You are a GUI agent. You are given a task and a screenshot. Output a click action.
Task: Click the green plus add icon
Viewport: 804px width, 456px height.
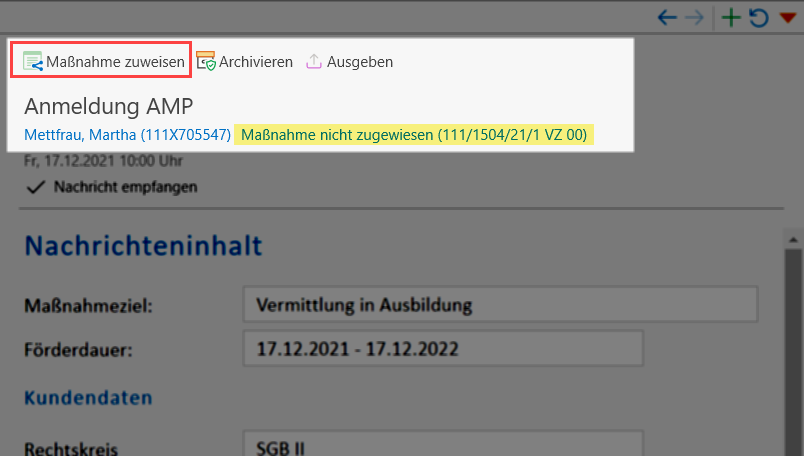[731, 18]
